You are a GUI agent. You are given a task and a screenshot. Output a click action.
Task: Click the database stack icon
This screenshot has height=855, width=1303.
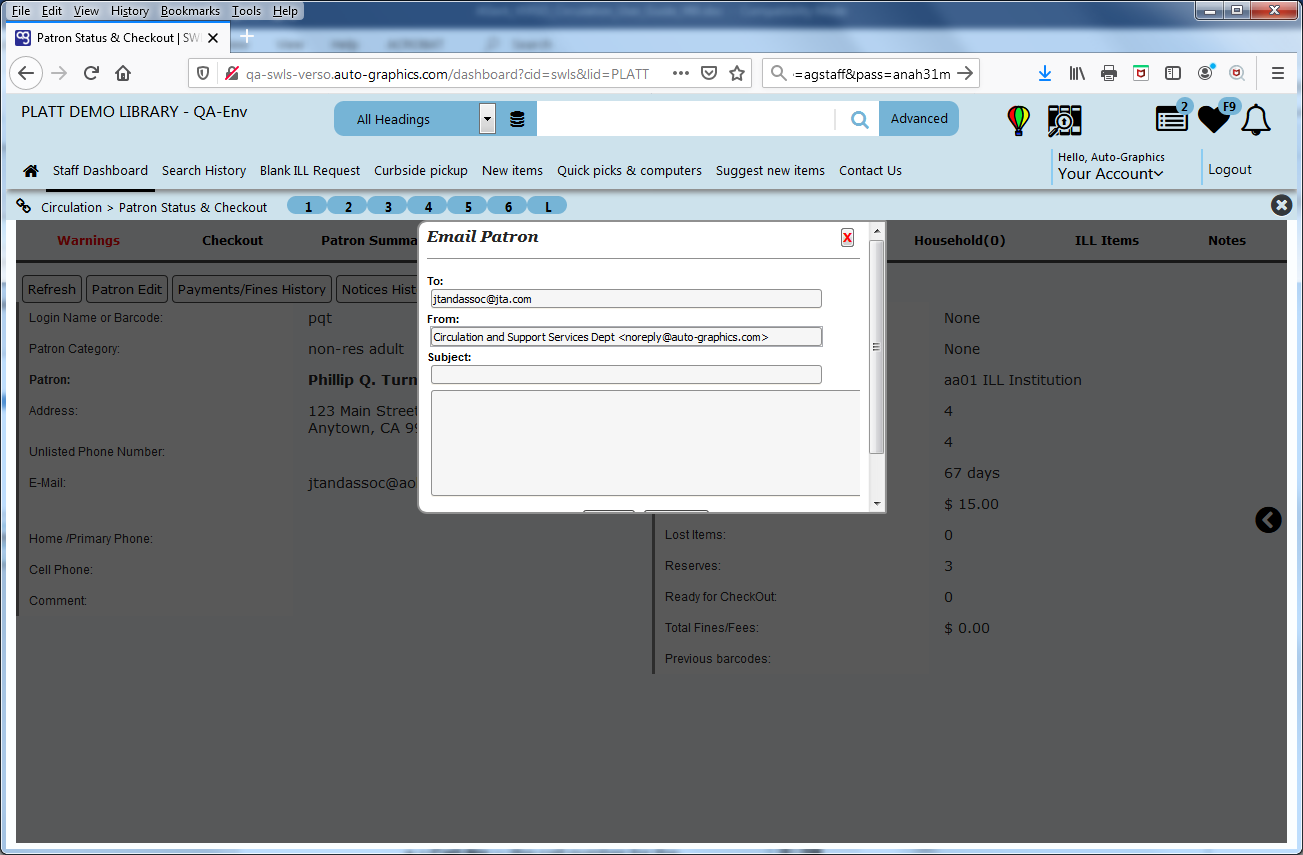pos(517,119)
